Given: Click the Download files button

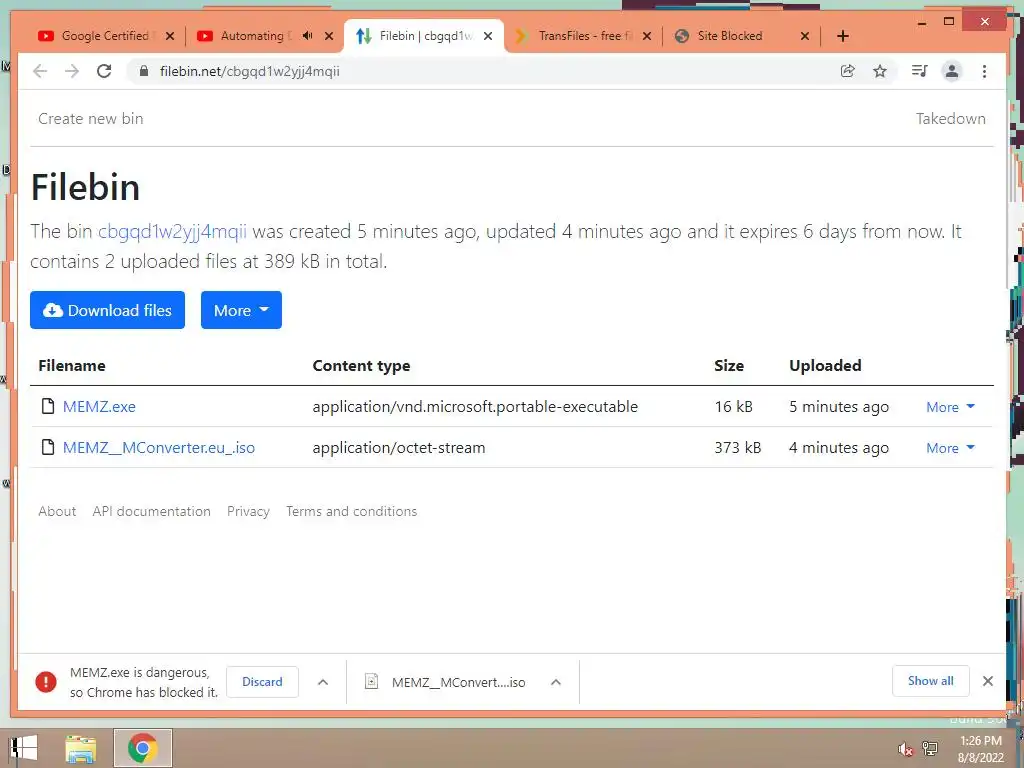Looking at the screenshot, I should [107, 310].
